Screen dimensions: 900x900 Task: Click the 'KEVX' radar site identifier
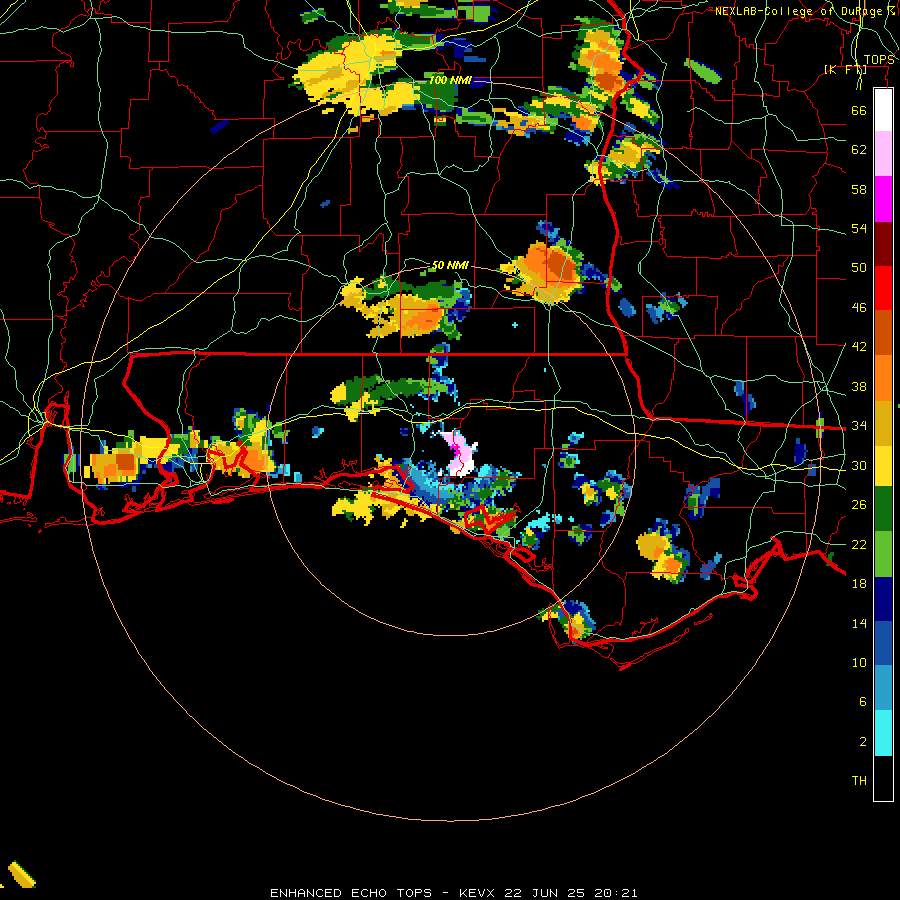click(479, 893)
